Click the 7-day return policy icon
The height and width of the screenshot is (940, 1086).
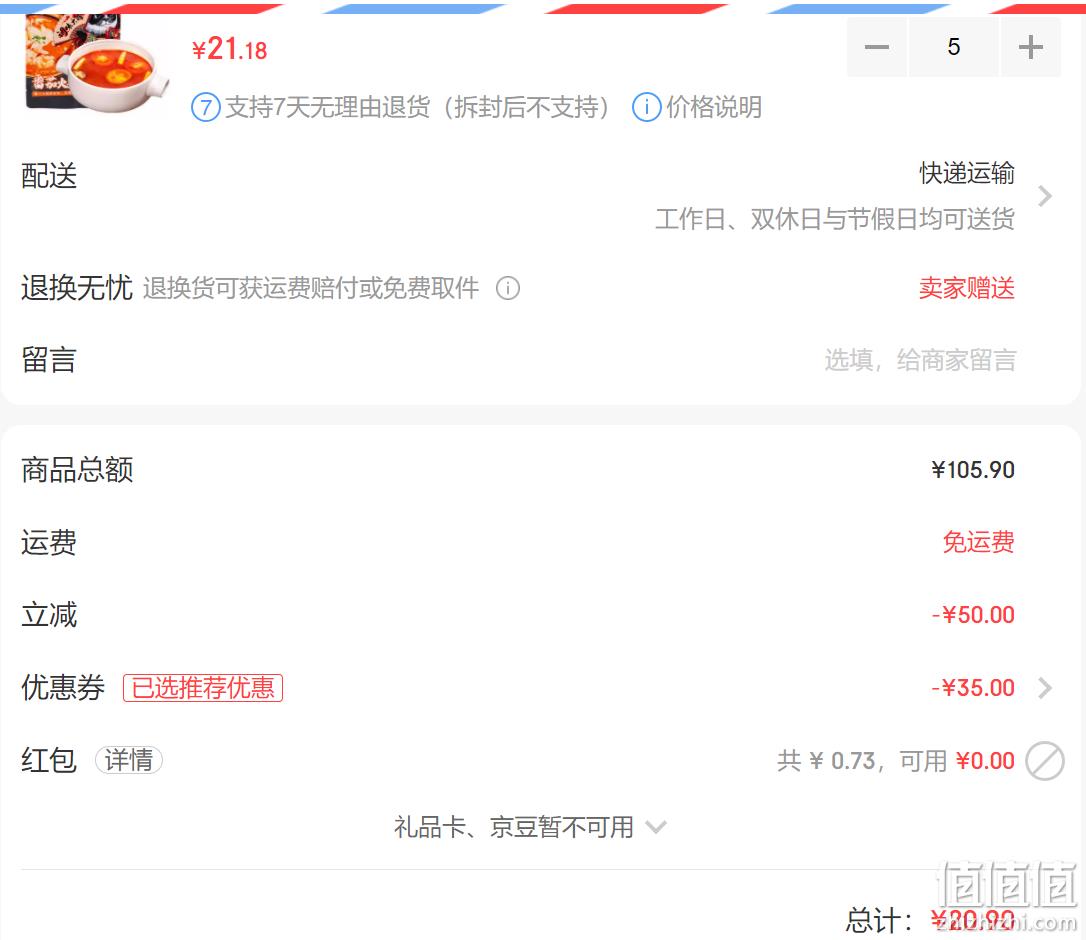click(206, 107)
